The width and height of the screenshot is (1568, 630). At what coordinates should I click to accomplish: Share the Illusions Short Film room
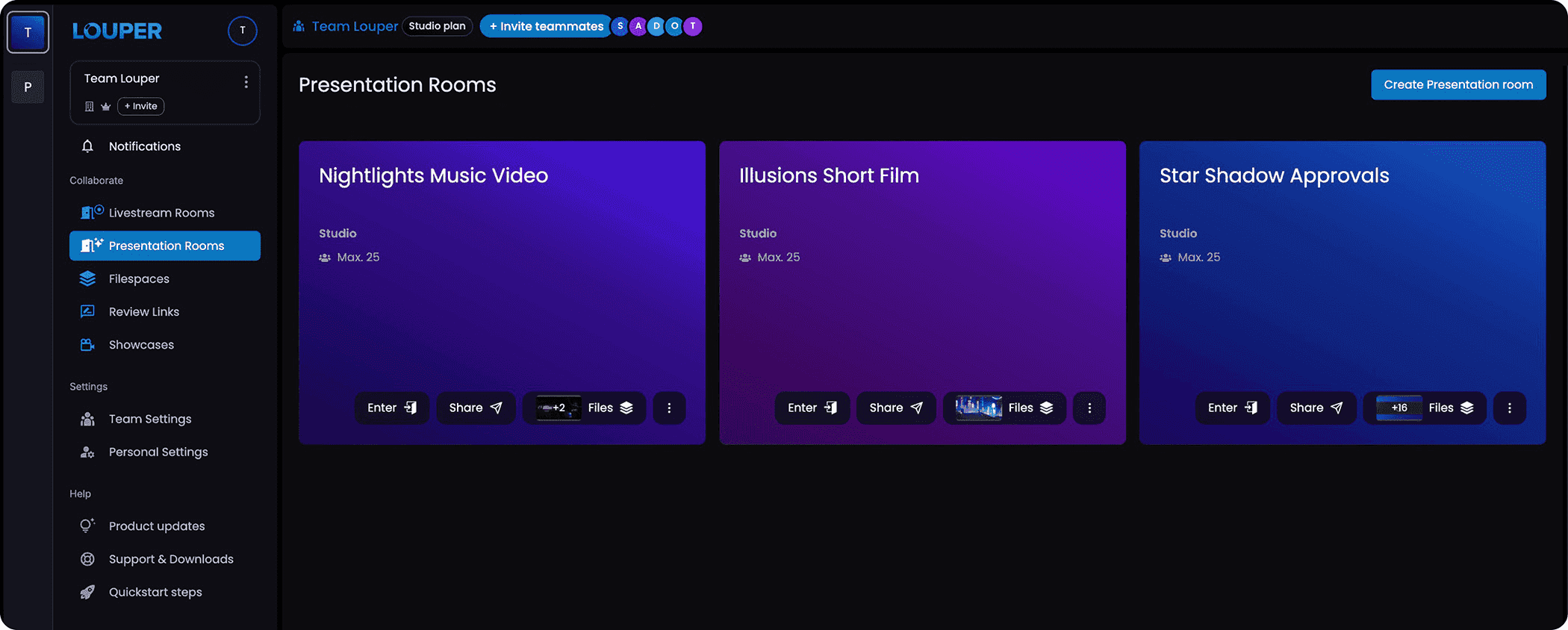(x=896, y=408)
